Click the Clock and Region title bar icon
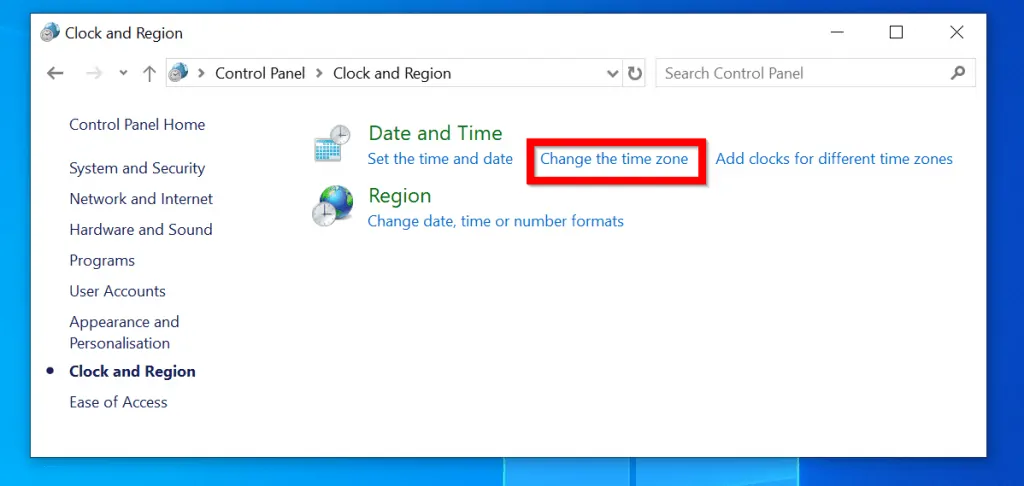The width and height of the screenshot is (1024, 486). pos(50,33)
